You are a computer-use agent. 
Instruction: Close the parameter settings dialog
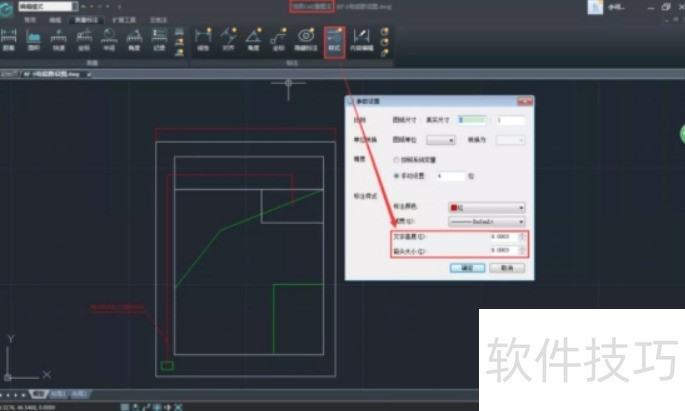[x=525, y=101]
